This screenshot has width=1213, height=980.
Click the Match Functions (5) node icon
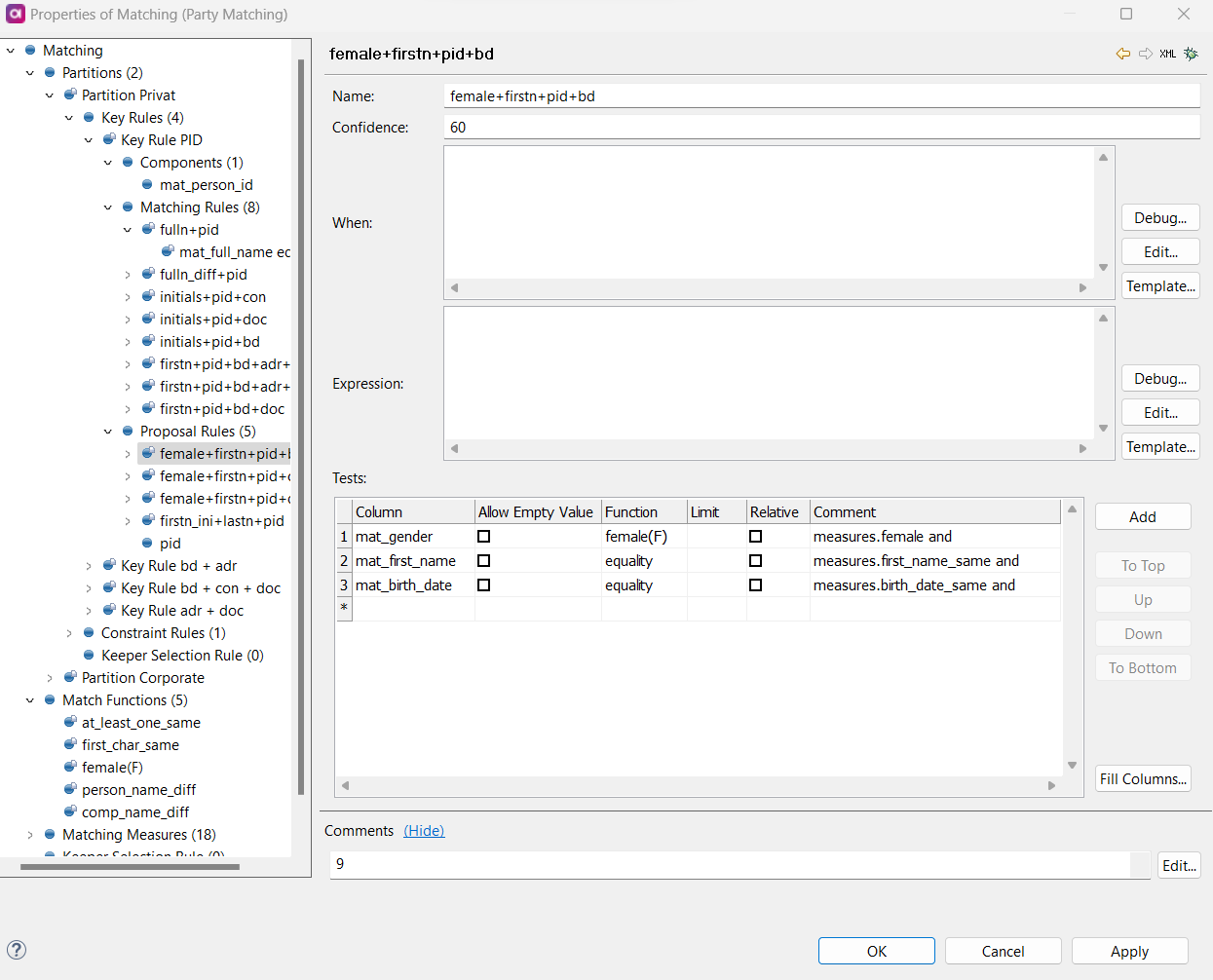(50, 699)
